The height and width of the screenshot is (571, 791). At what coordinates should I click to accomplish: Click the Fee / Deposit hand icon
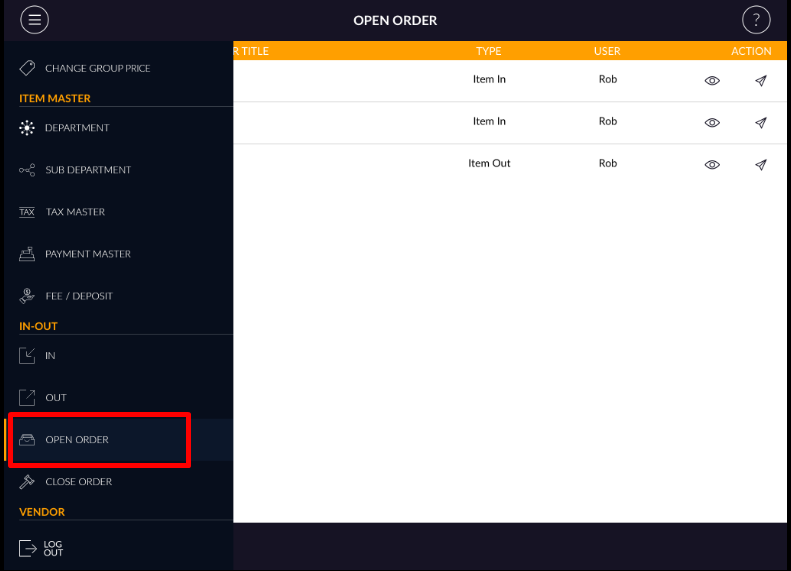[27, 296]
